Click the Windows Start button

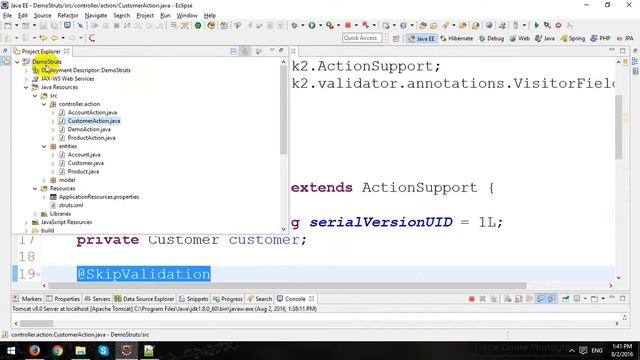coord(11,350)
